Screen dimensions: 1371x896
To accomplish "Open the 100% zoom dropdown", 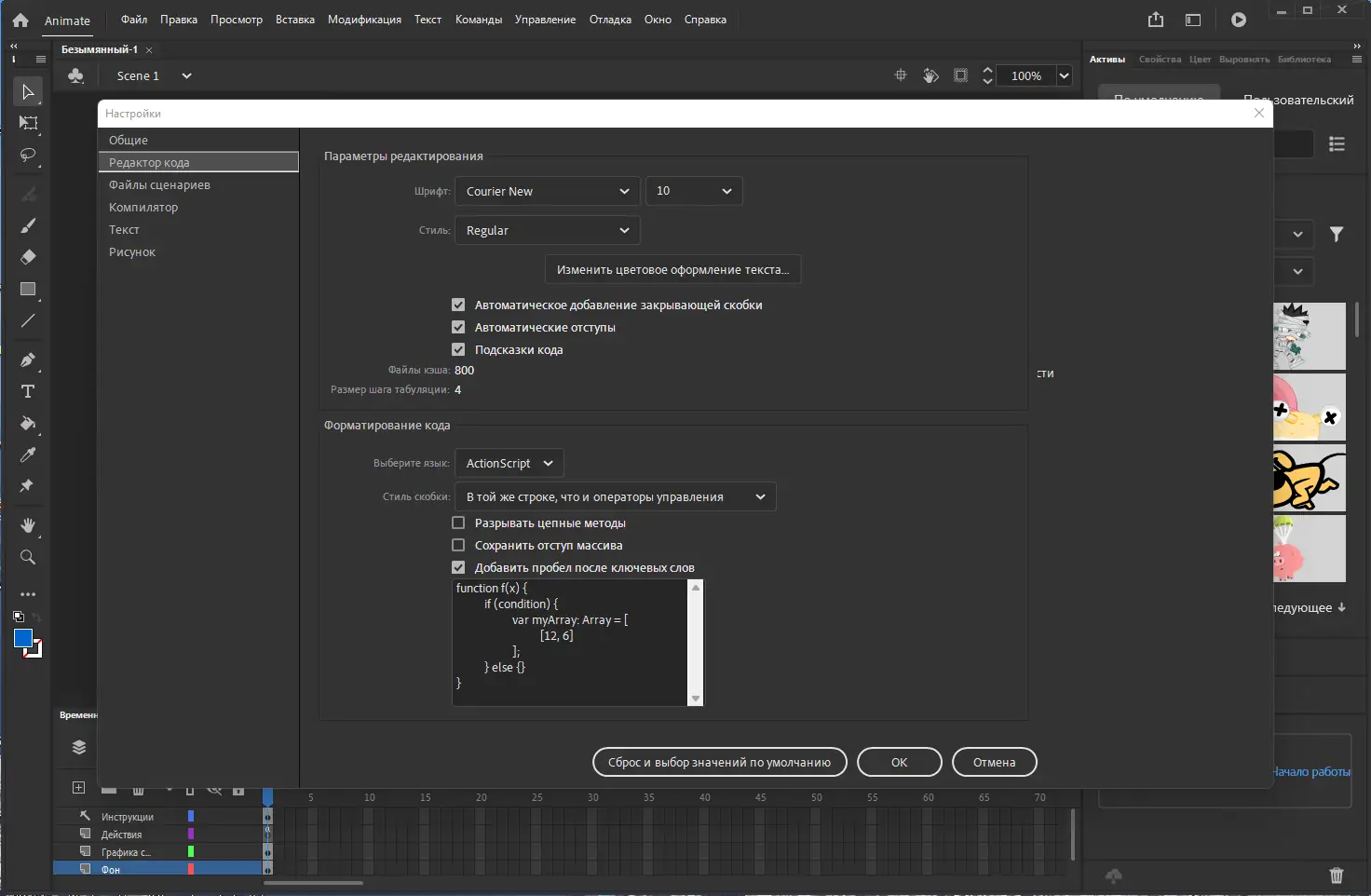I will click(x=1064, y=75).
